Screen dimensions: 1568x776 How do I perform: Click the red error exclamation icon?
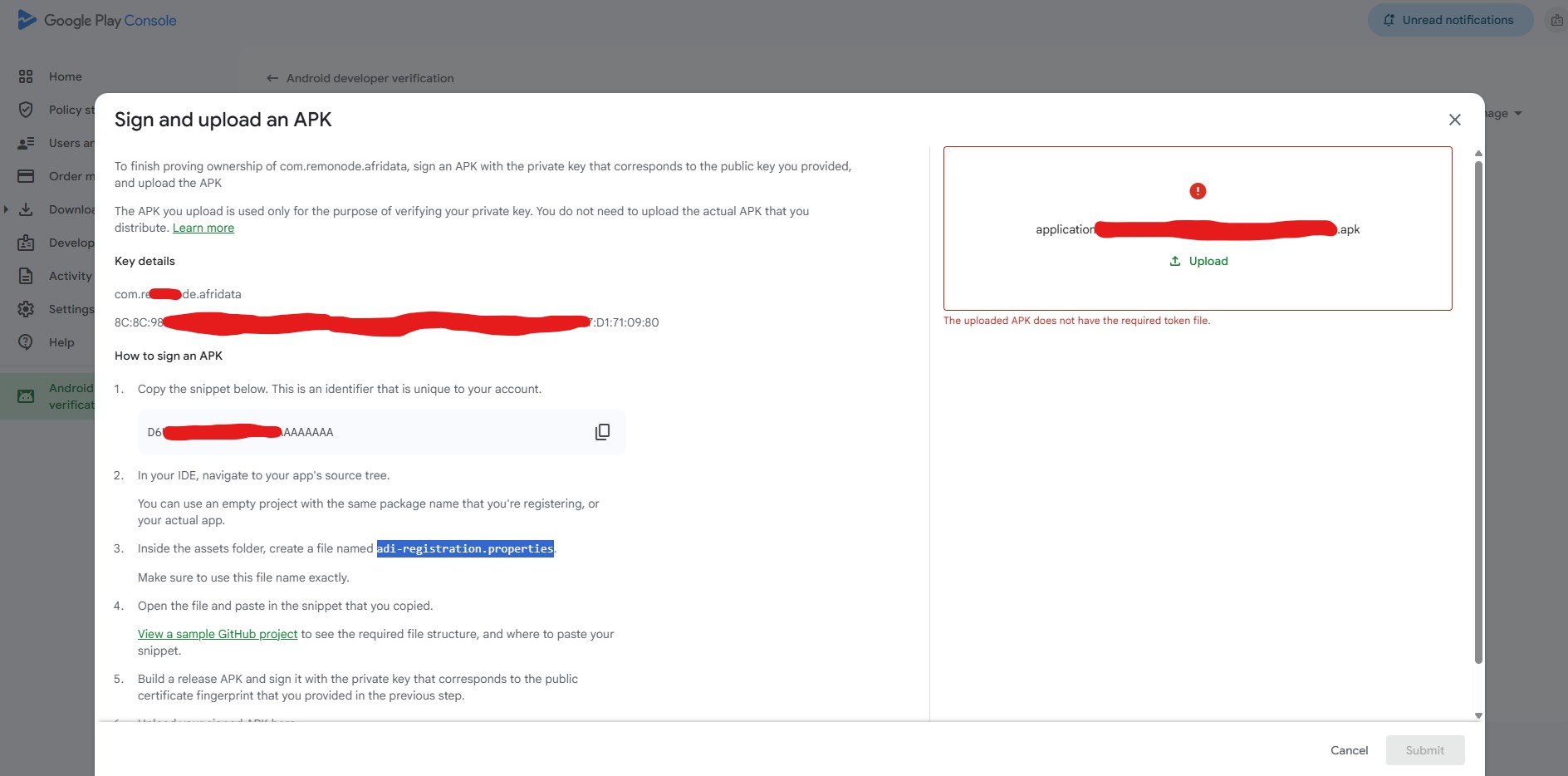click(1198, 191)
